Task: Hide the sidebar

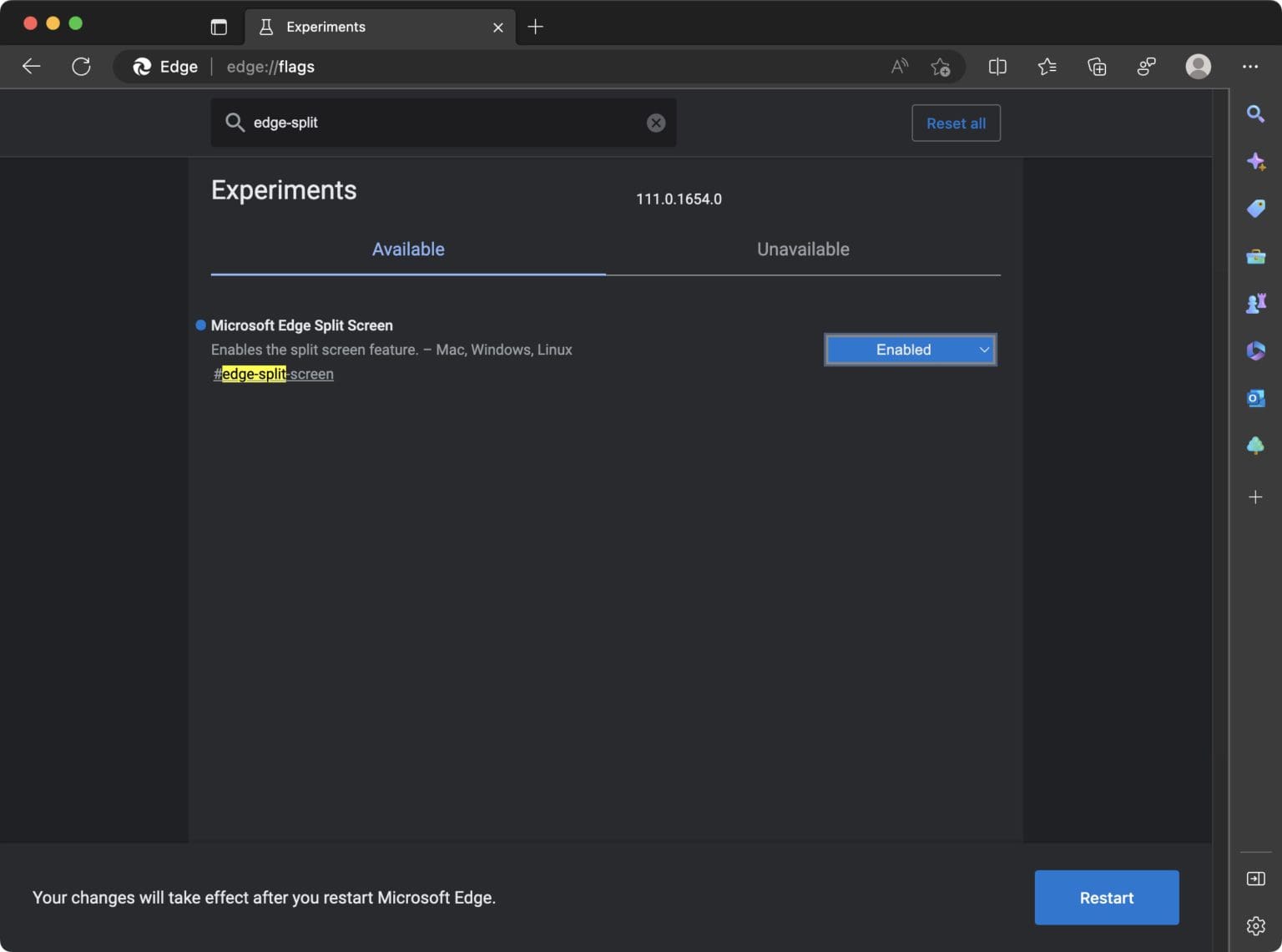Action: [x=1254, y=878]
